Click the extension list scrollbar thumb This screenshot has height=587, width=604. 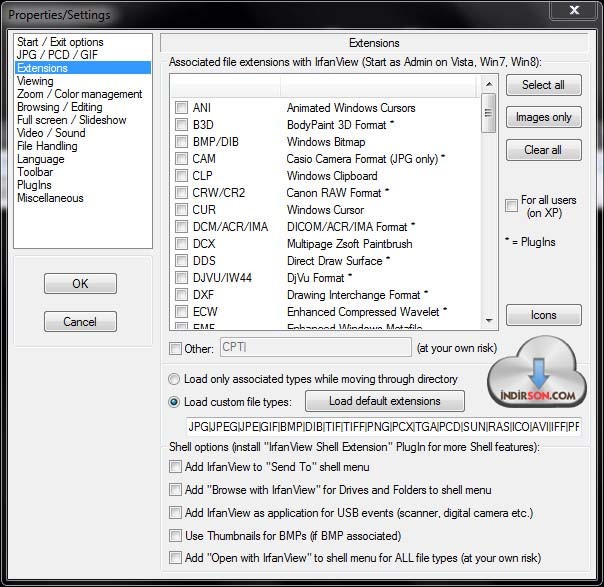[x=489, y=113]
